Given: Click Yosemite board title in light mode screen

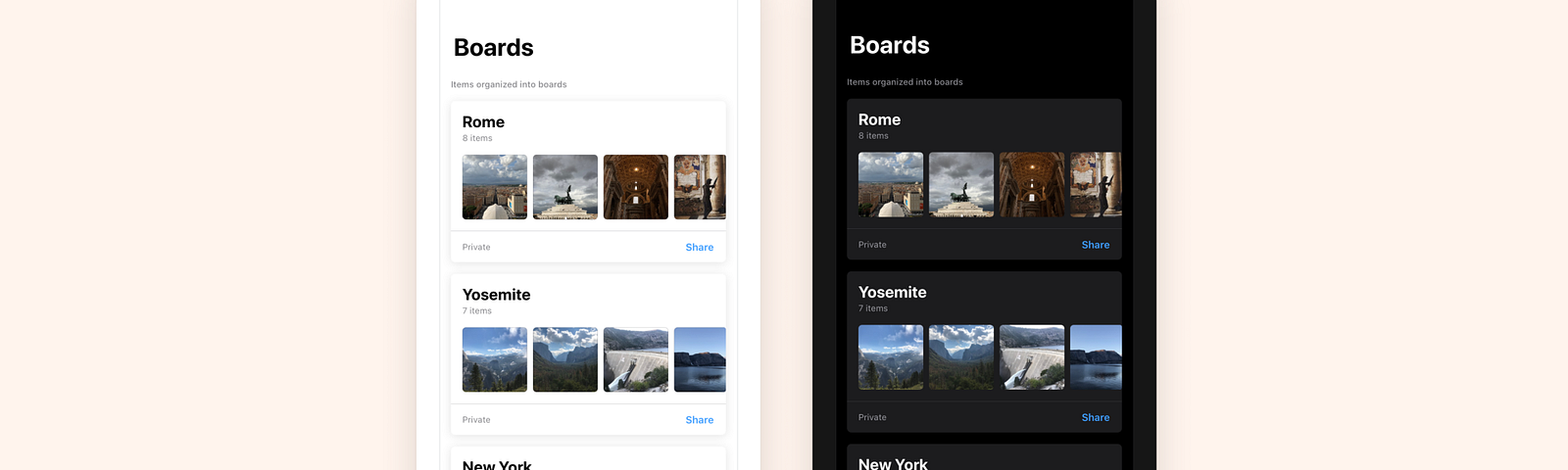Looking at the screenshot, I should [x=496, y=295].
